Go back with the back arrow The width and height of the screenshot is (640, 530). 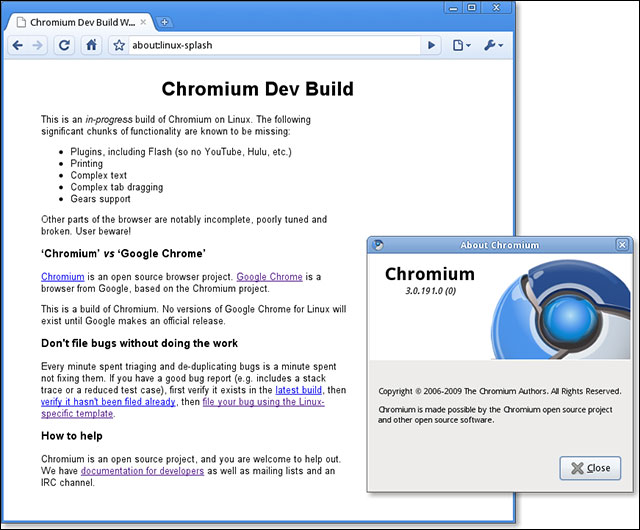(x=18, y=45)
